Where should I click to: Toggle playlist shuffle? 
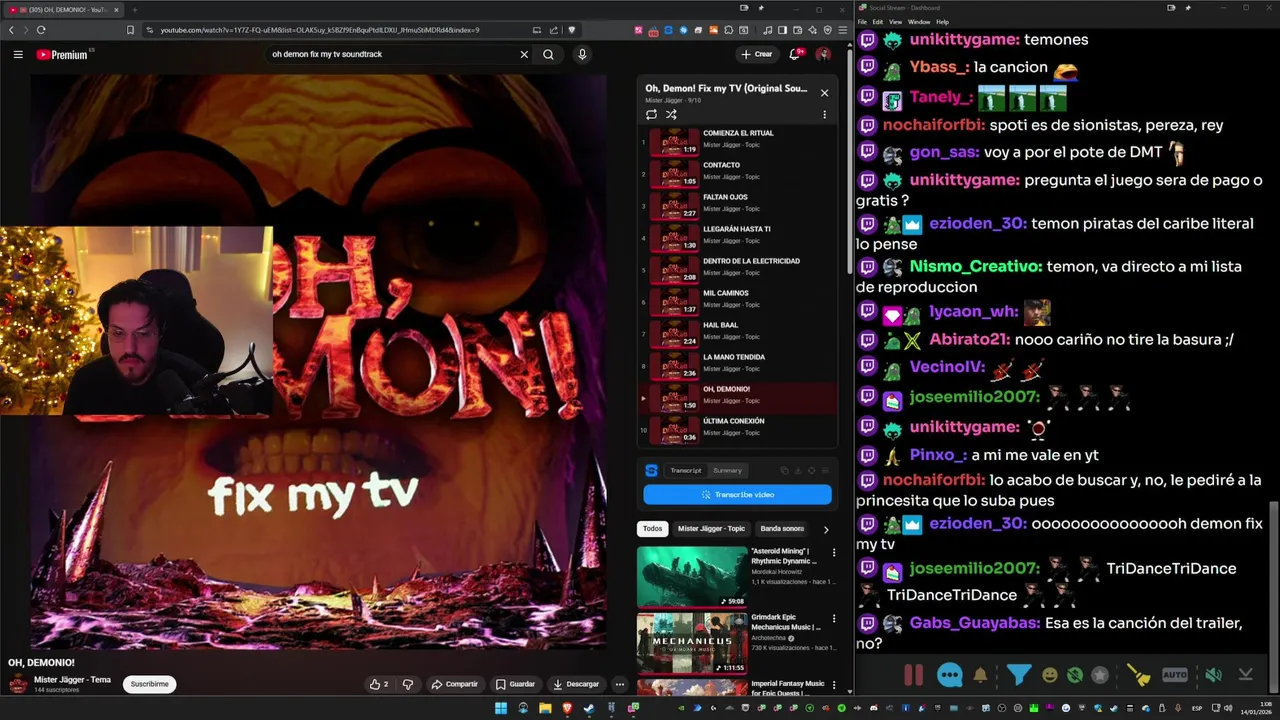671,114
